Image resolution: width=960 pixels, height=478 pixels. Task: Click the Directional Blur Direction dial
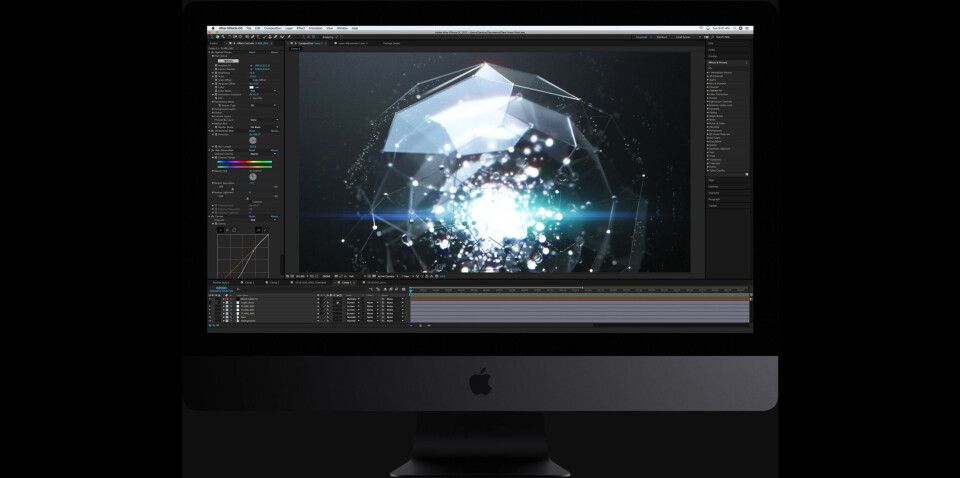tap(253, 140)
